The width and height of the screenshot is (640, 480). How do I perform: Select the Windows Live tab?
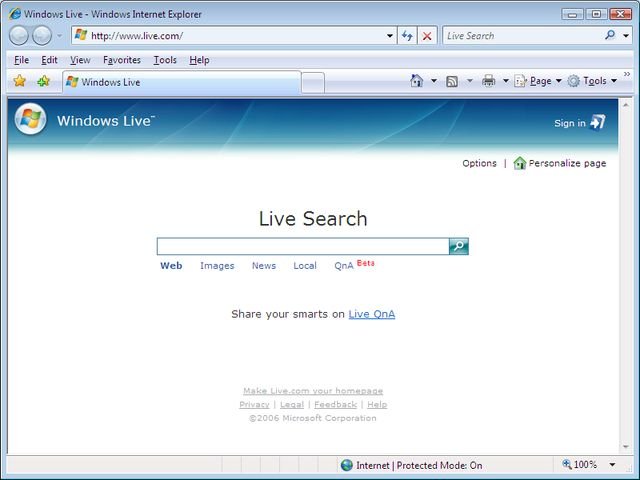(x=180, y=82)
